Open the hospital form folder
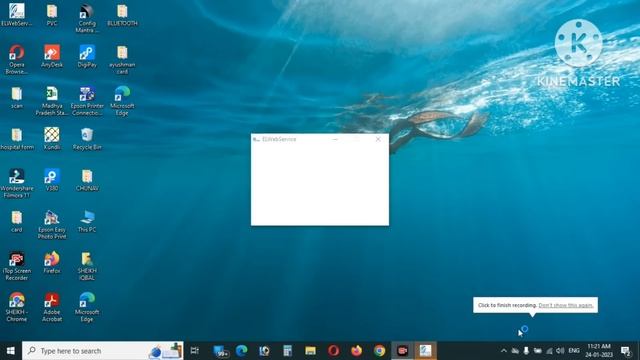640x360 pixels. (17, 139)
